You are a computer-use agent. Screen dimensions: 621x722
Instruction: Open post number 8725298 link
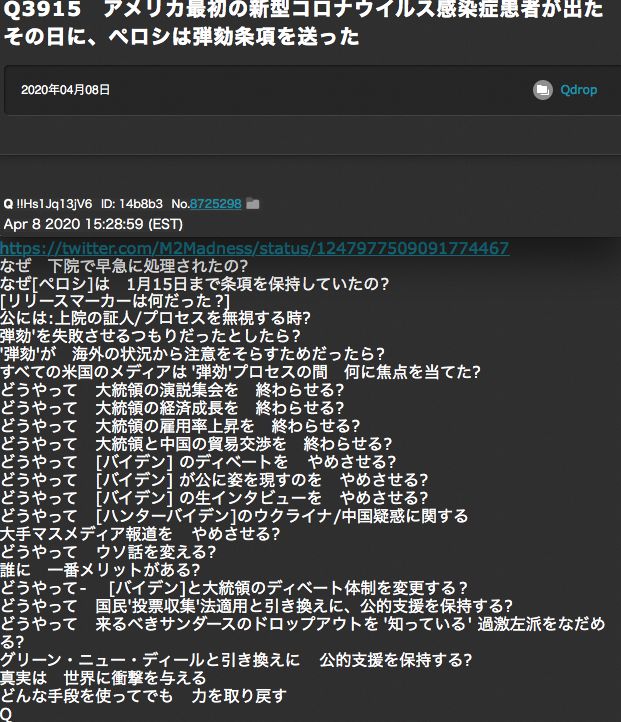point(215,204)
